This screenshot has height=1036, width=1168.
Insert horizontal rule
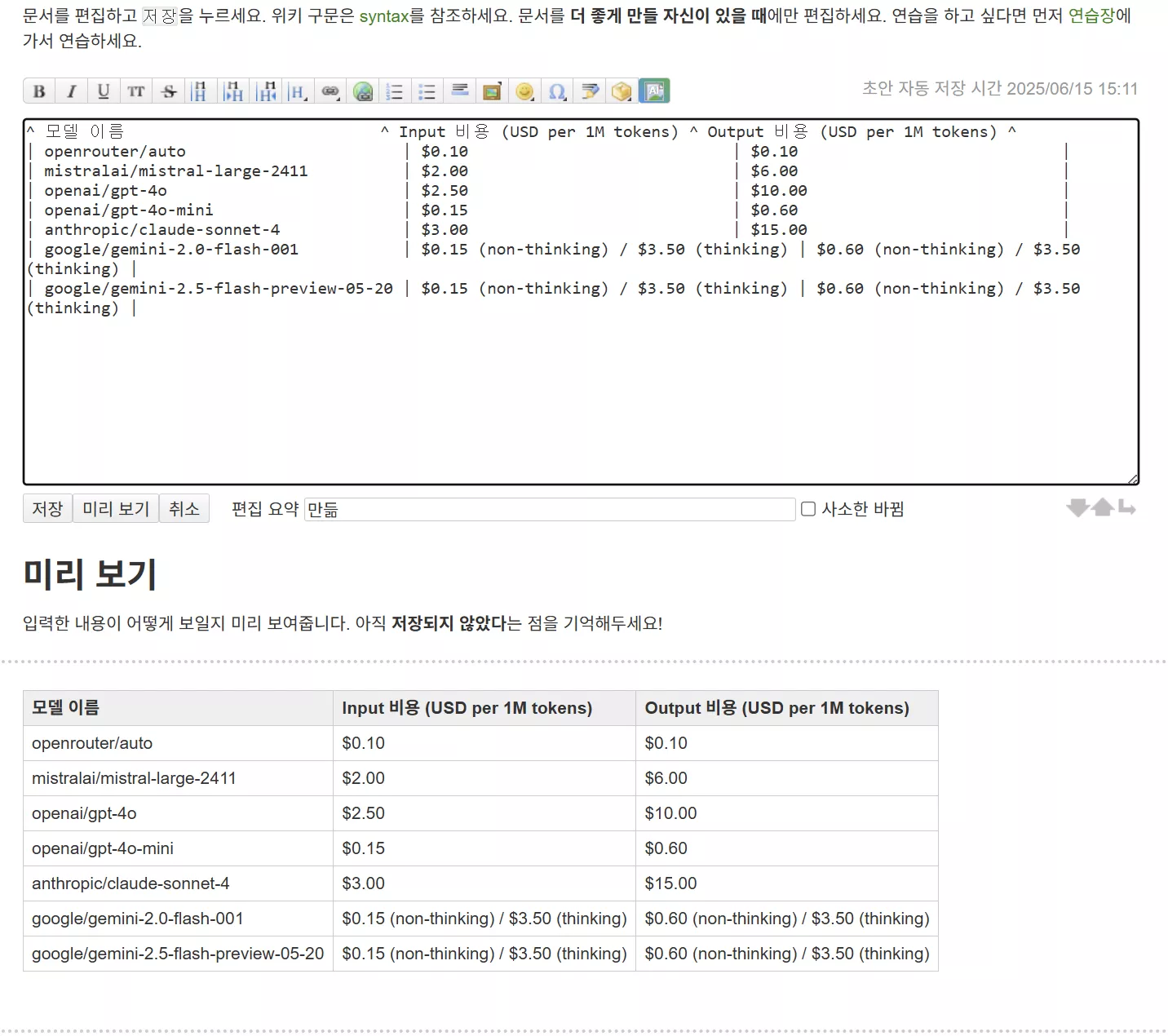click(x=460, y=91)
